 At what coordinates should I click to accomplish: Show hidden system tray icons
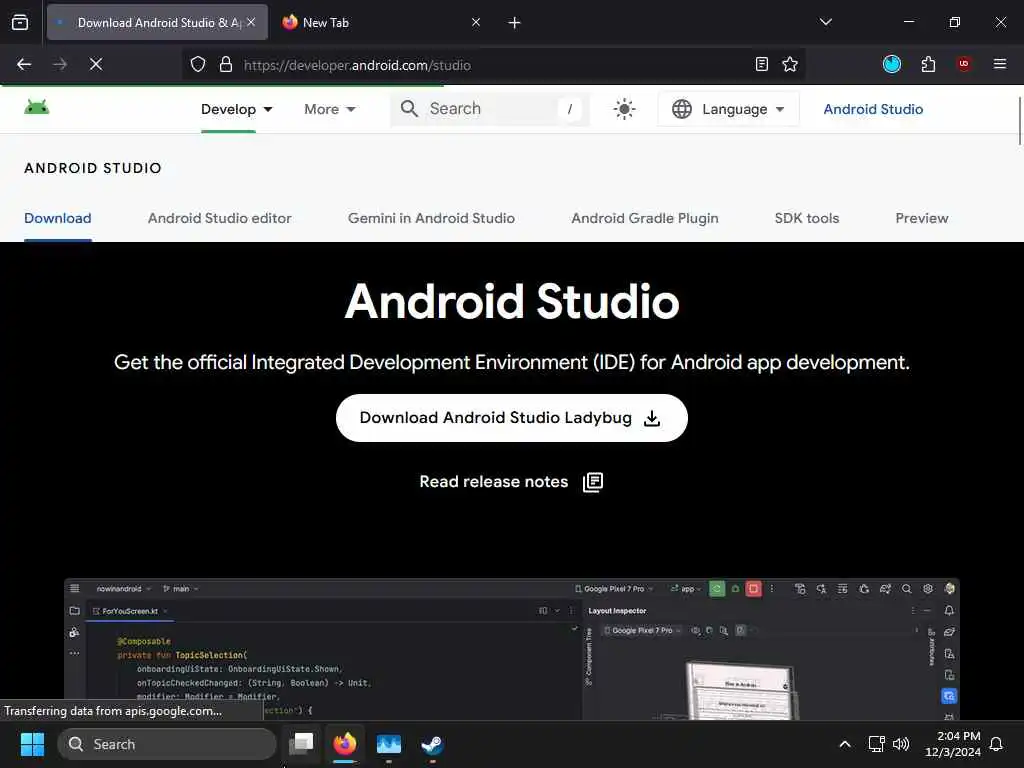(844, 744)
